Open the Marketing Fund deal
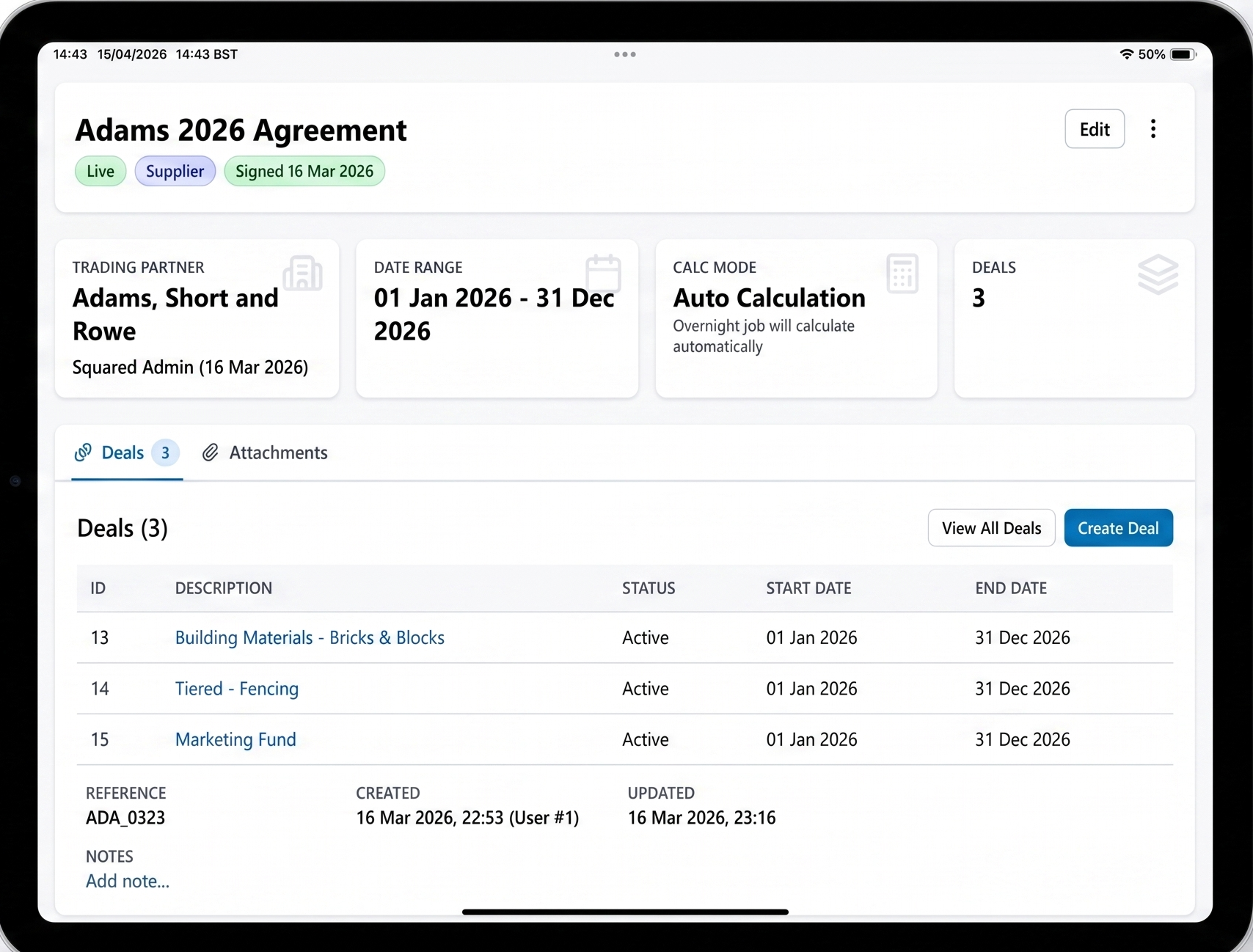 point(235,739)
